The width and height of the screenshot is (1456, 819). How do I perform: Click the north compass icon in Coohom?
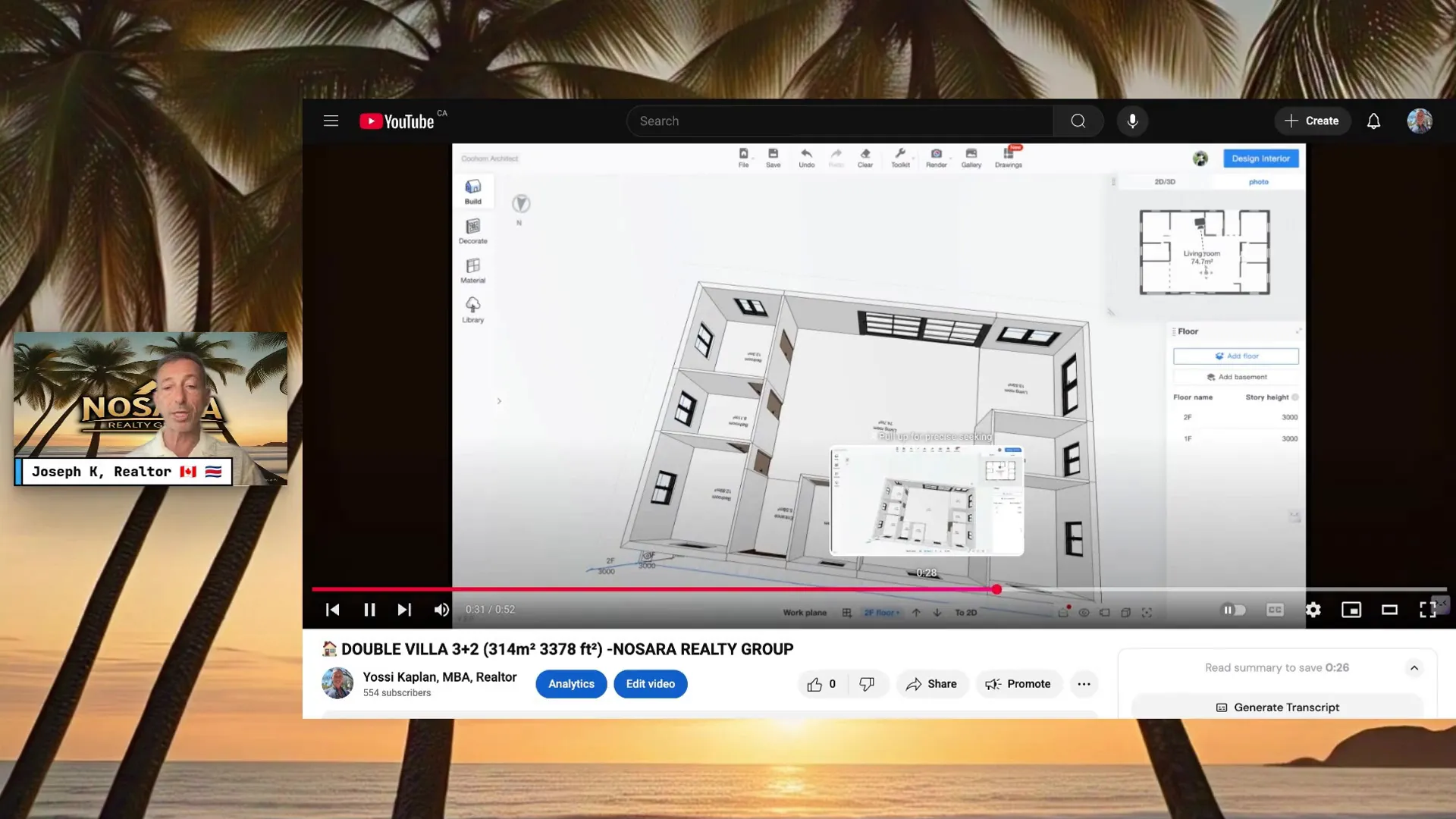[x=521, y=203]
